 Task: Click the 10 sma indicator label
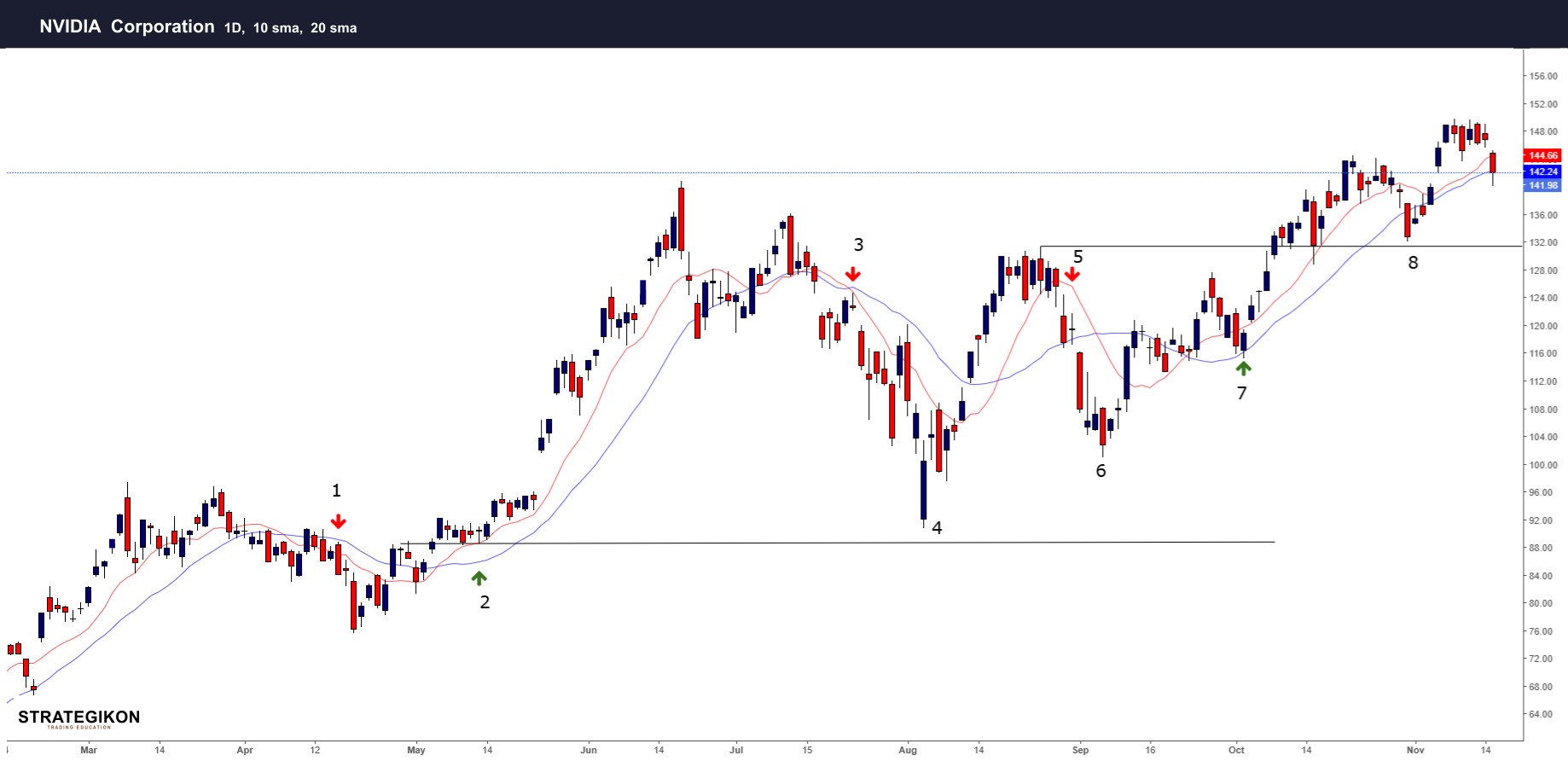point(277,28)
